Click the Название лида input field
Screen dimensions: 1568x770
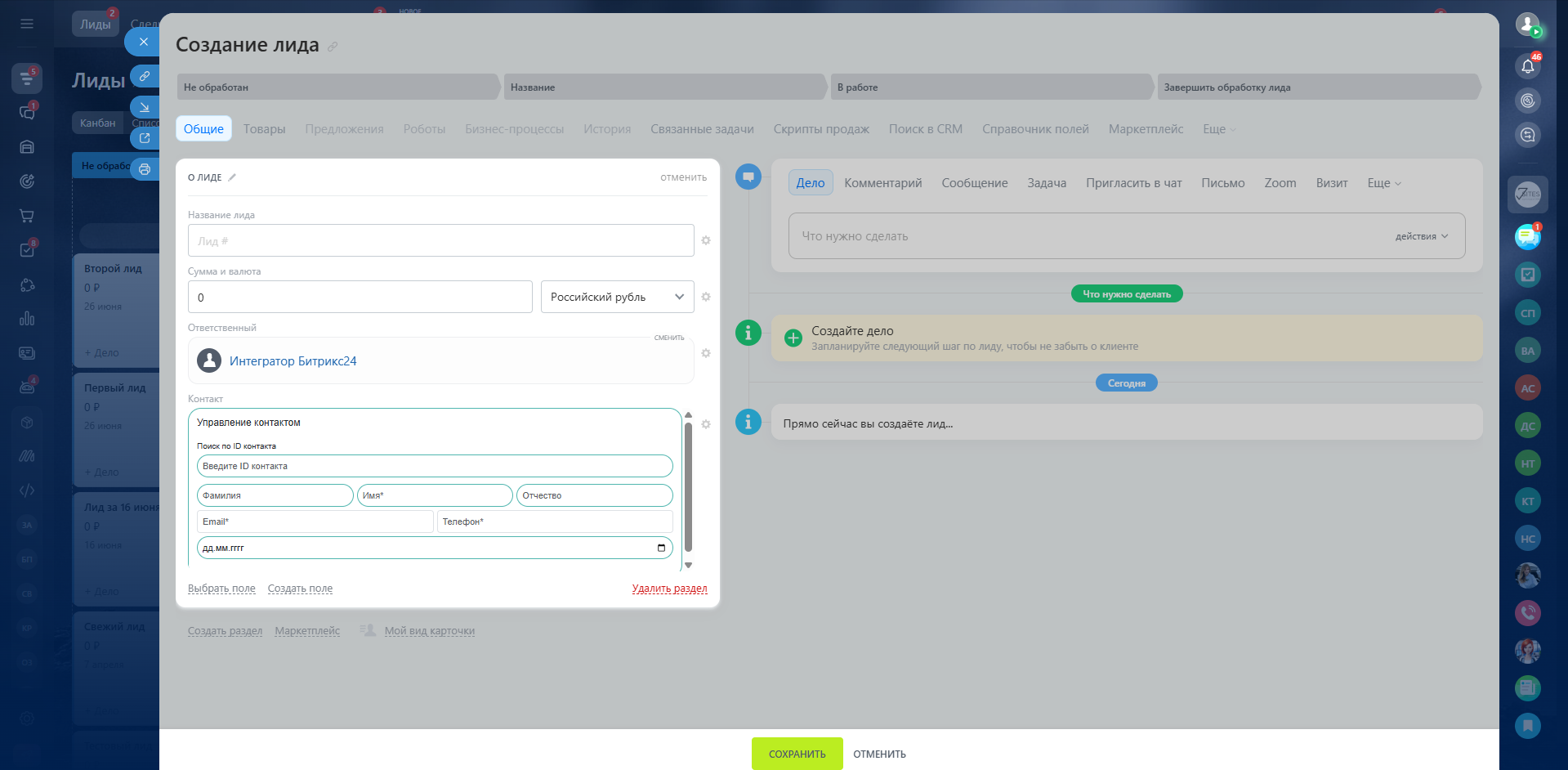pyautogui.click(x=440, y=241)
